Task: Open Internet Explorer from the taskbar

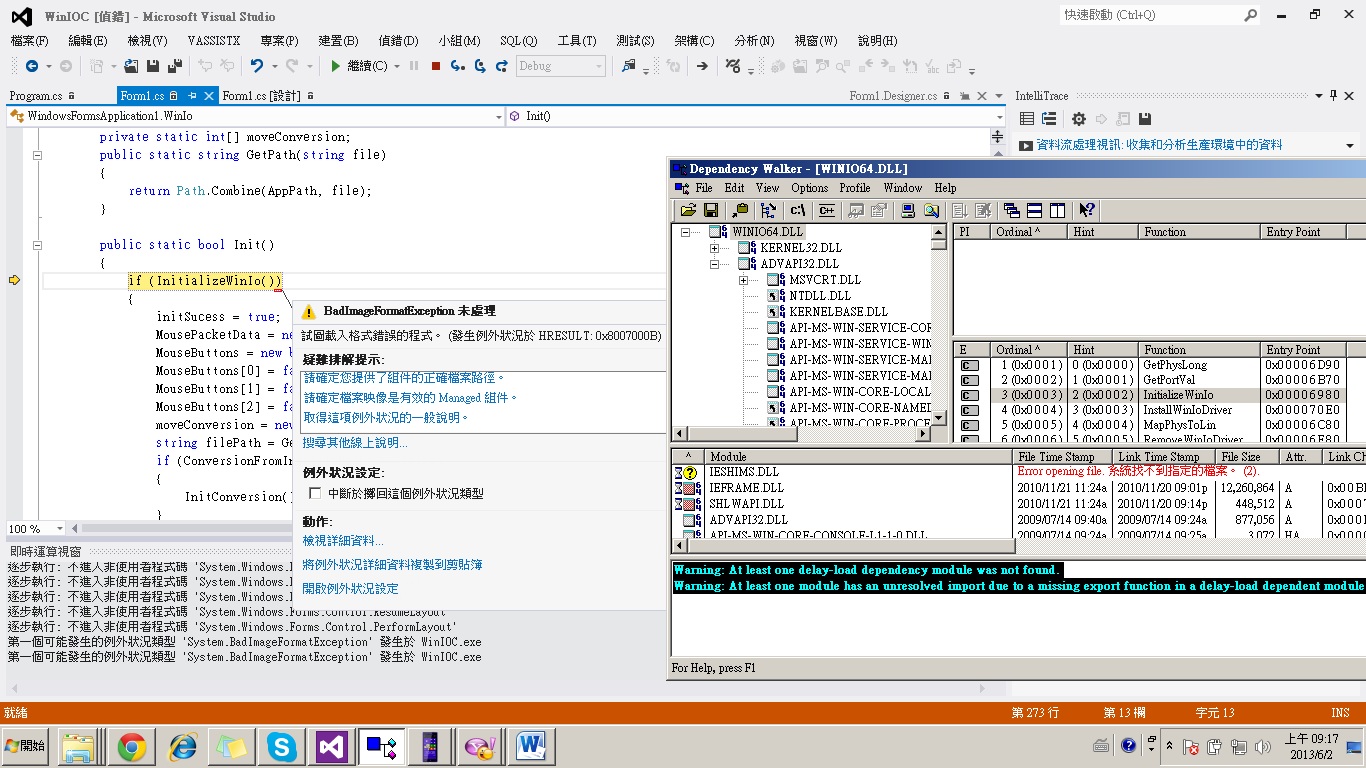Action: tap(183, 747)
